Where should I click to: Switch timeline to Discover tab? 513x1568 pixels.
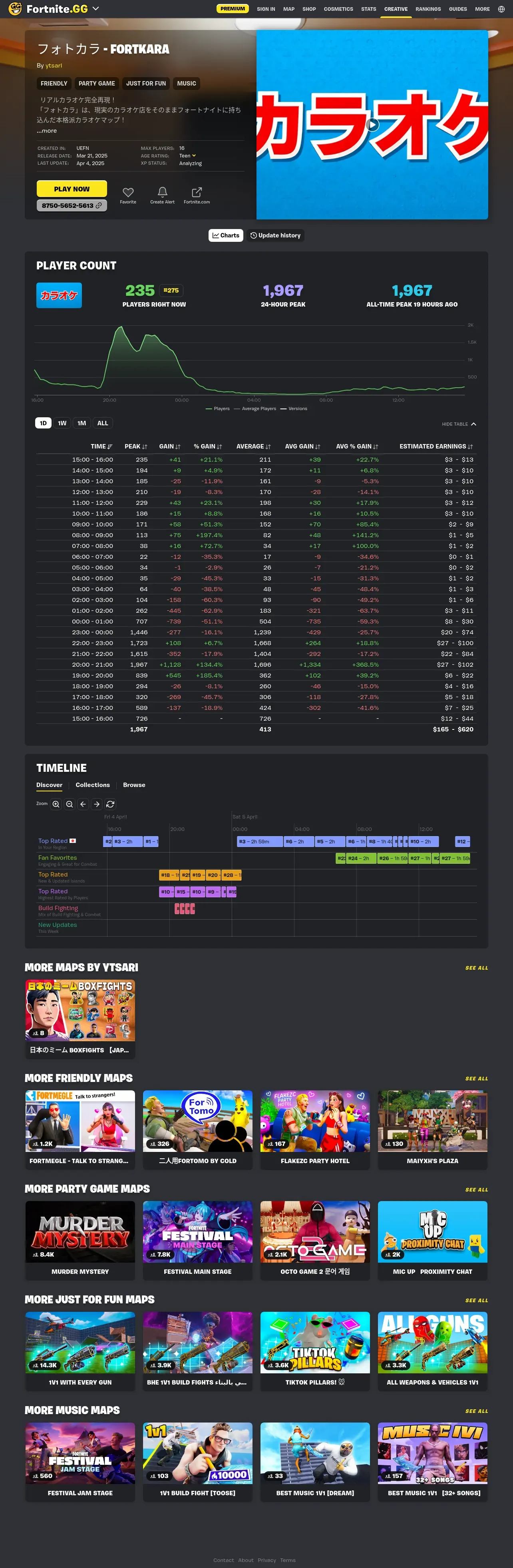tap(49, 785)
